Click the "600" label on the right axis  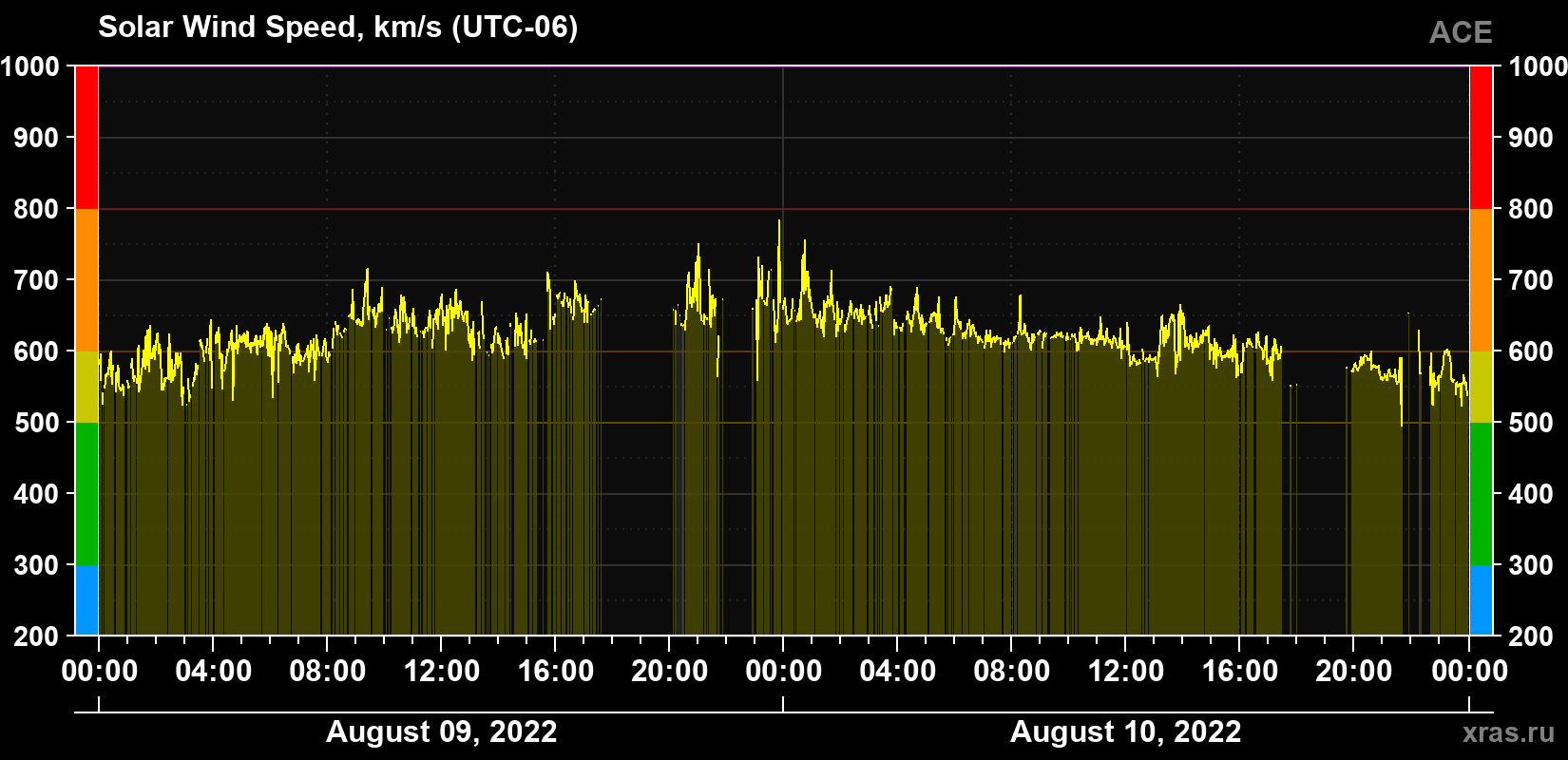pyautogui.click(x=1531, y=351)
